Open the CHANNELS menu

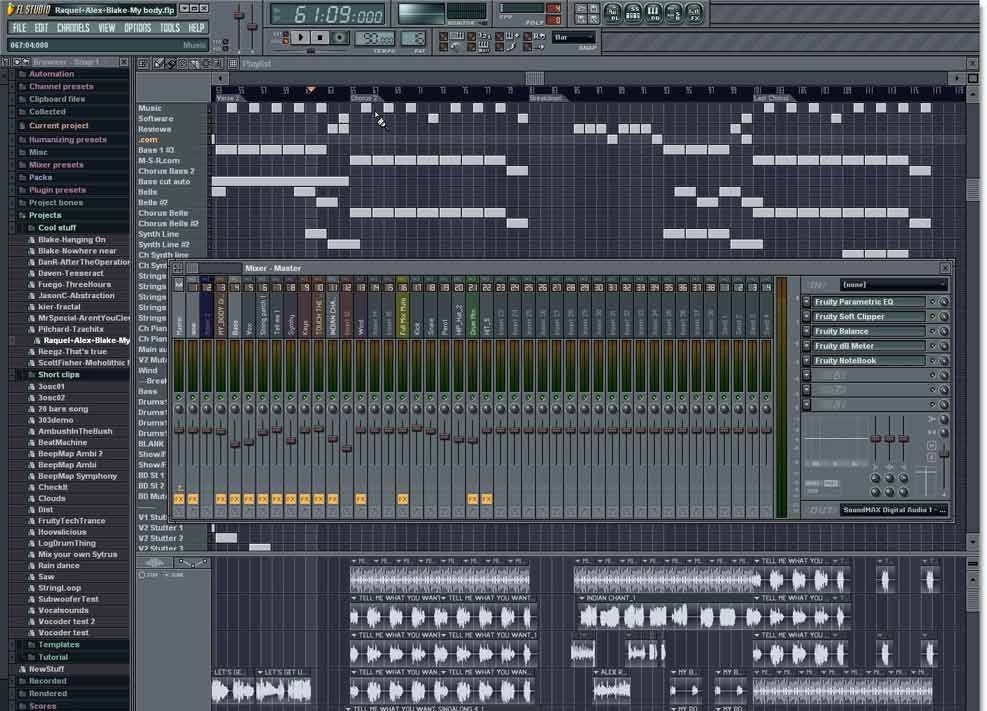pos(73,28)
